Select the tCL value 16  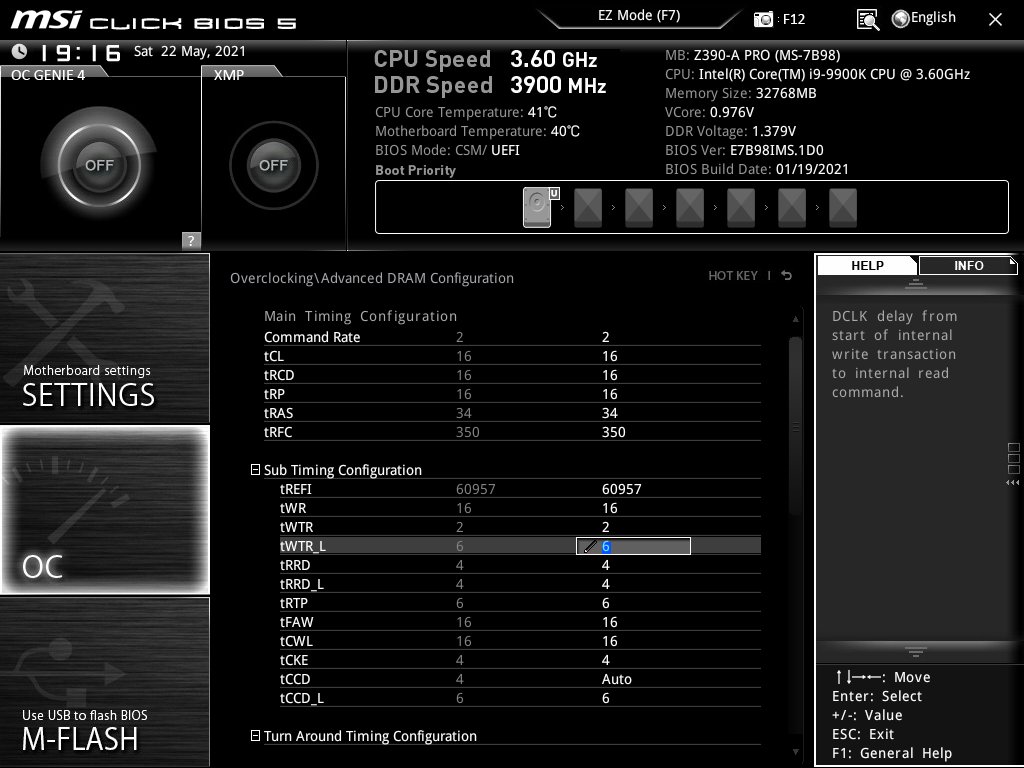tap(609, 356)
